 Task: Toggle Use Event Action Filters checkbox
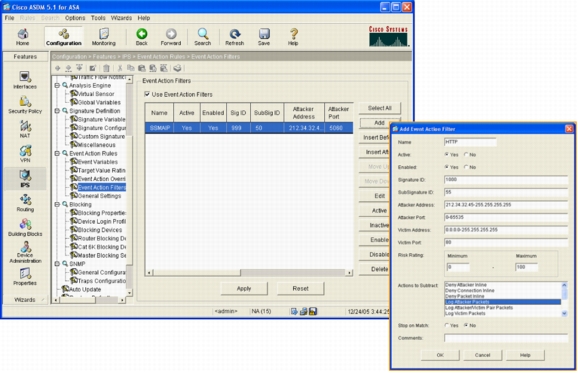tap(147, 94)
